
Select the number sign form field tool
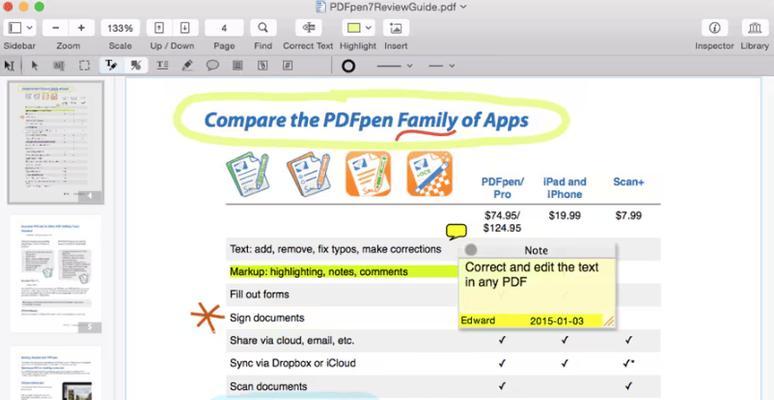point(287,65)
